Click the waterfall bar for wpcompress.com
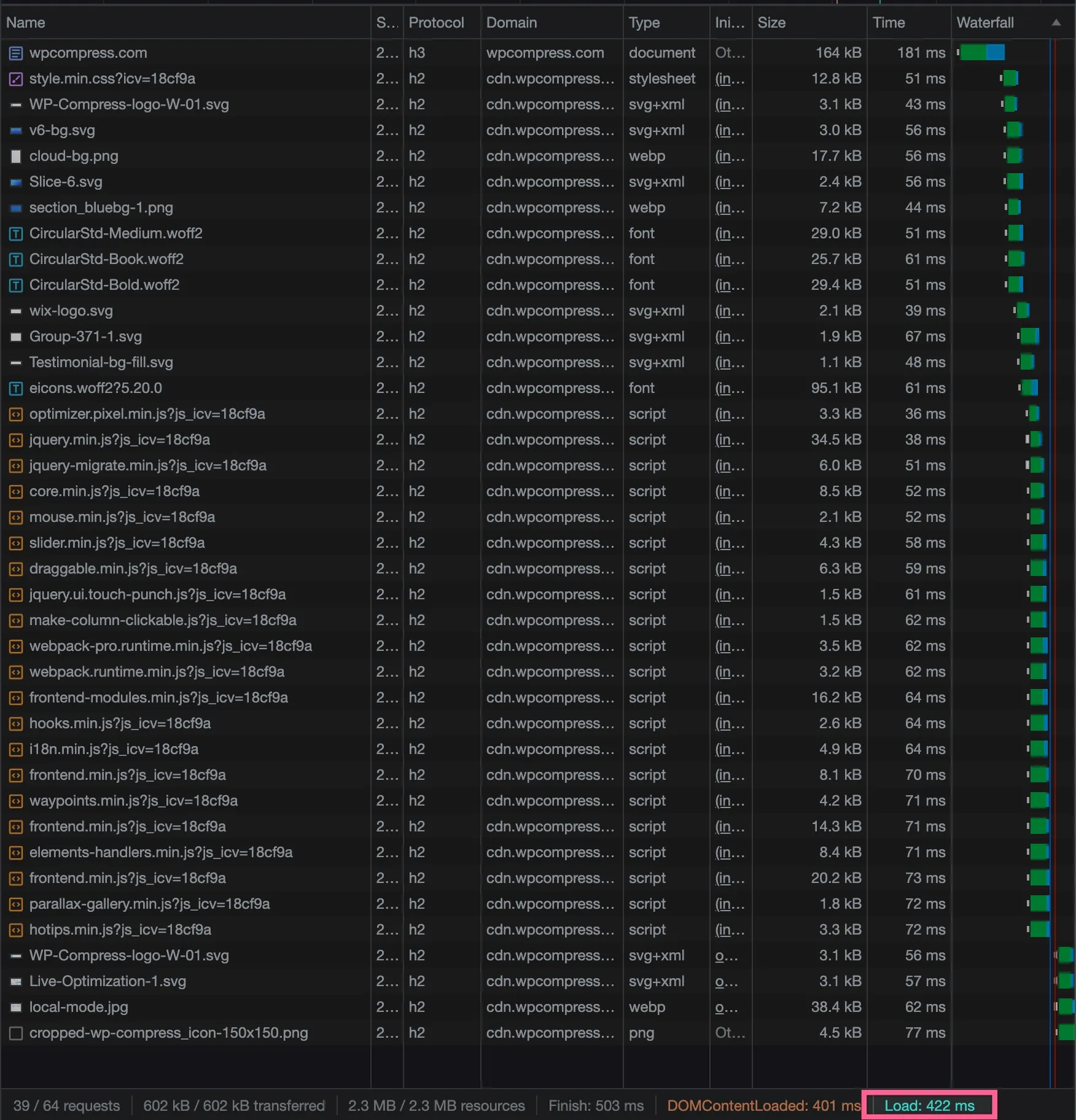 [x=981, y=53]
